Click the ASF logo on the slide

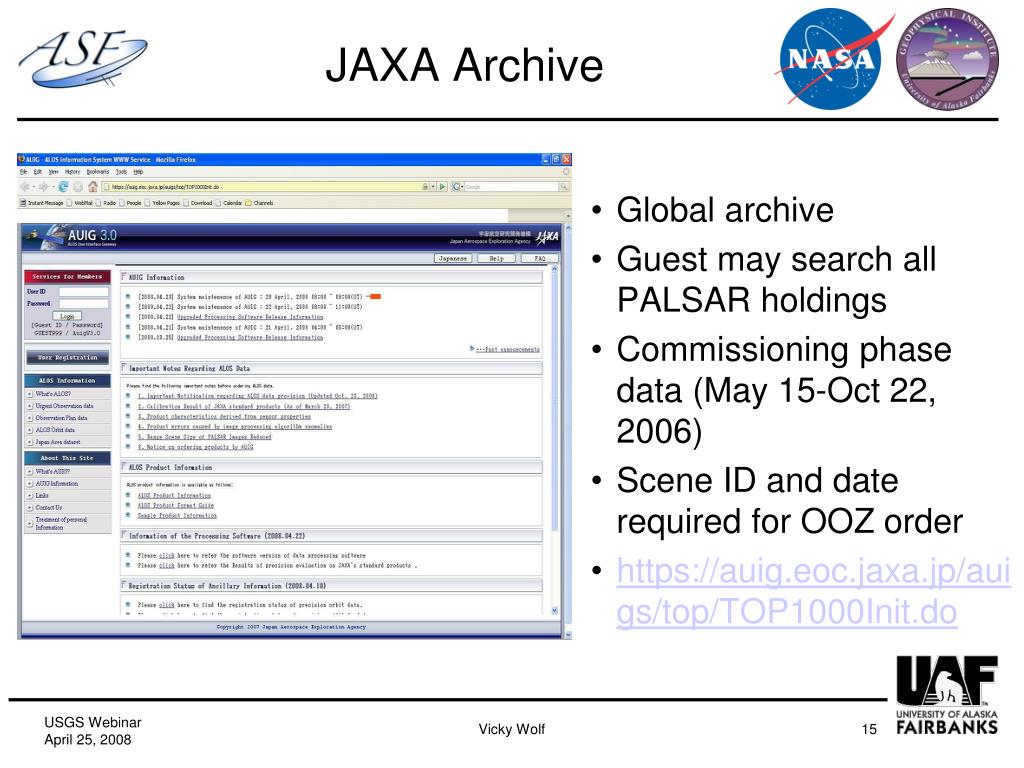(82, 57)
